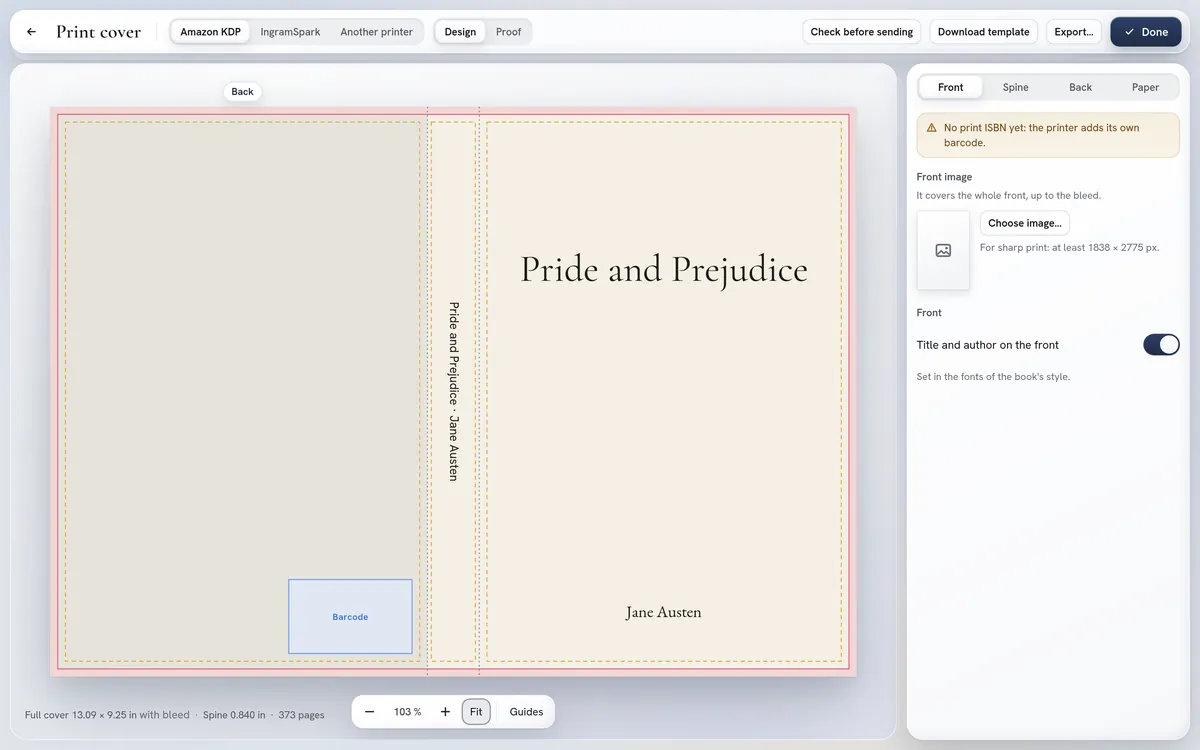The image size is (1200, 750).
Task: Click Jane Austen author name on front
Action: (x=664, y=612)
